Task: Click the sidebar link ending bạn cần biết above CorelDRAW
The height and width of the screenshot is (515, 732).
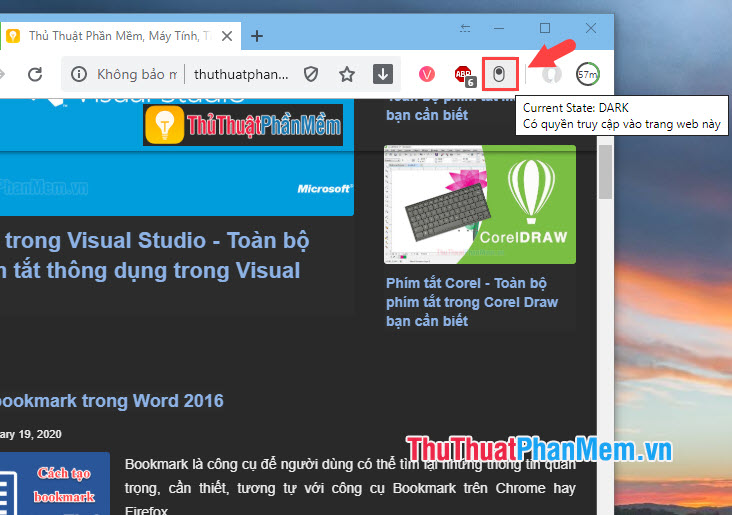Action: coord(427,115)
